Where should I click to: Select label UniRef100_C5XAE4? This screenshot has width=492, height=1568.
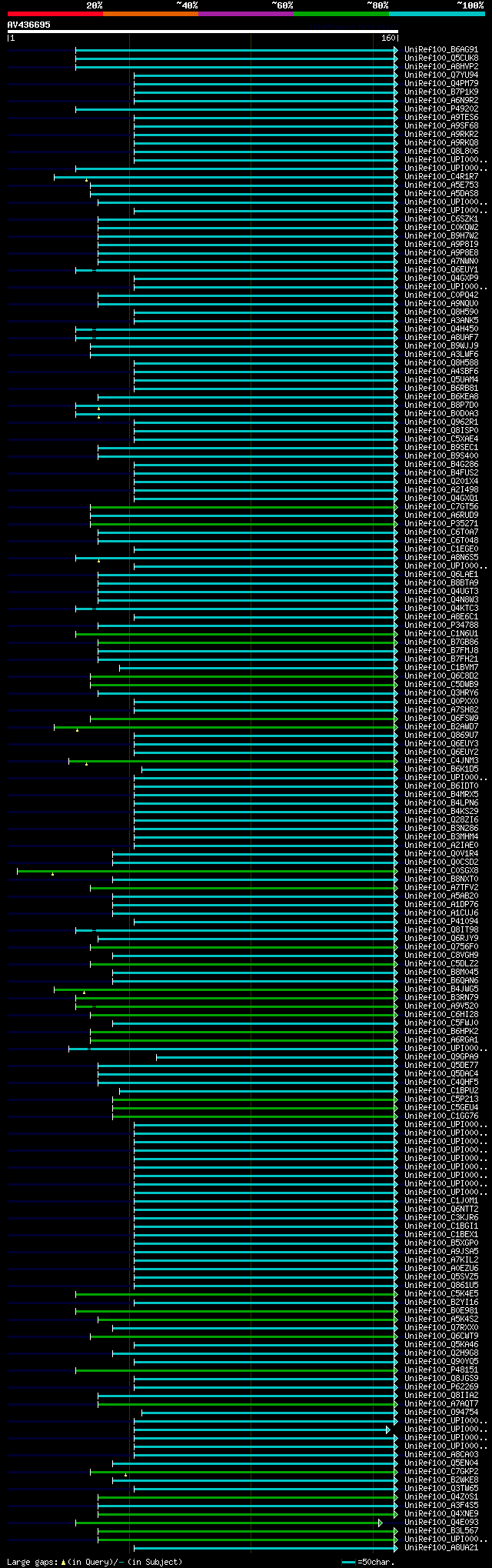(441, 439)
